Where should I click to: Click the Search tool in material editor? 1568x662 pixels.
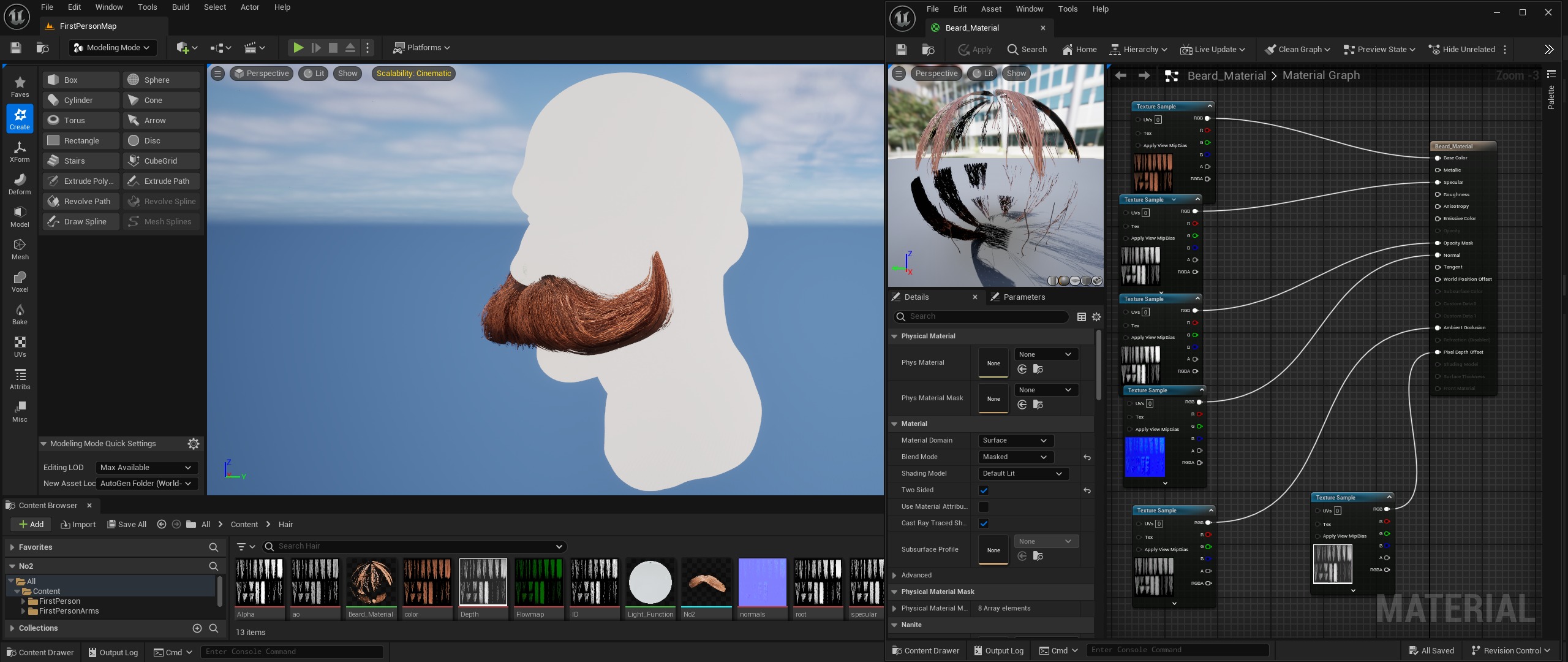point(1027,49)
